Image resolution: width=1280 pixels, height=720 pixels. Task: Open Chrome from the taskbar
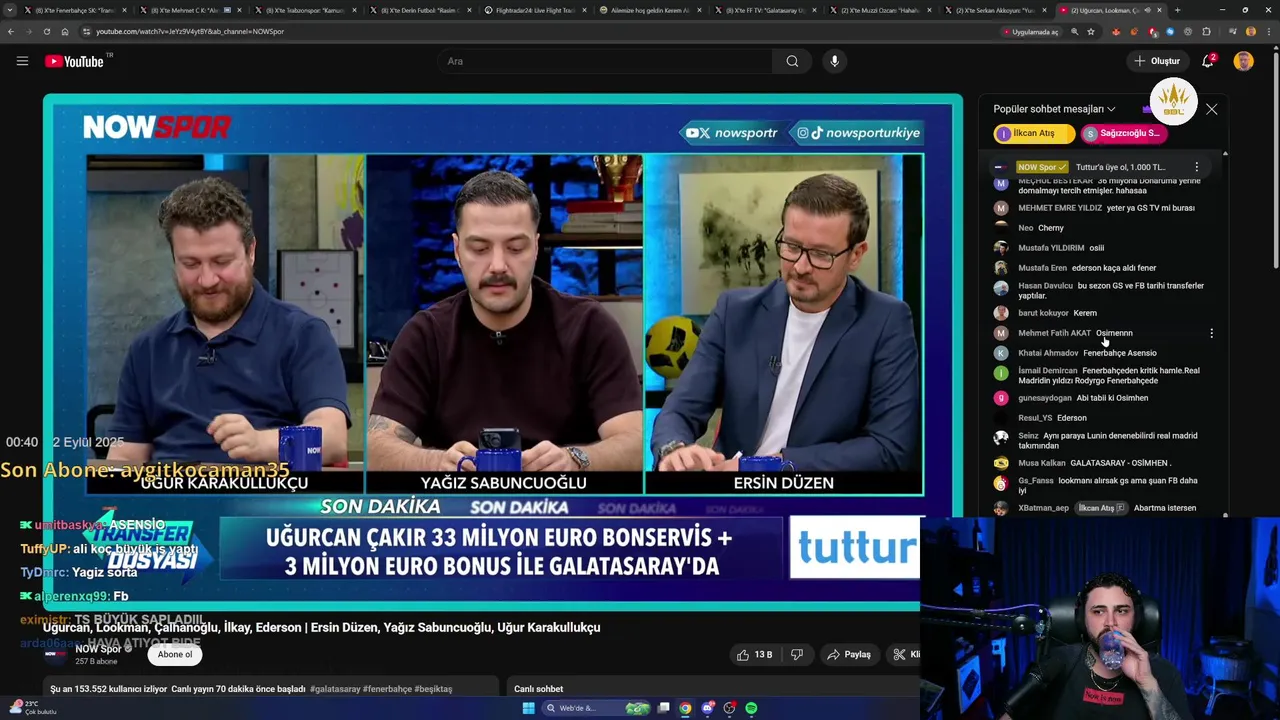click(x=685, y=708)
